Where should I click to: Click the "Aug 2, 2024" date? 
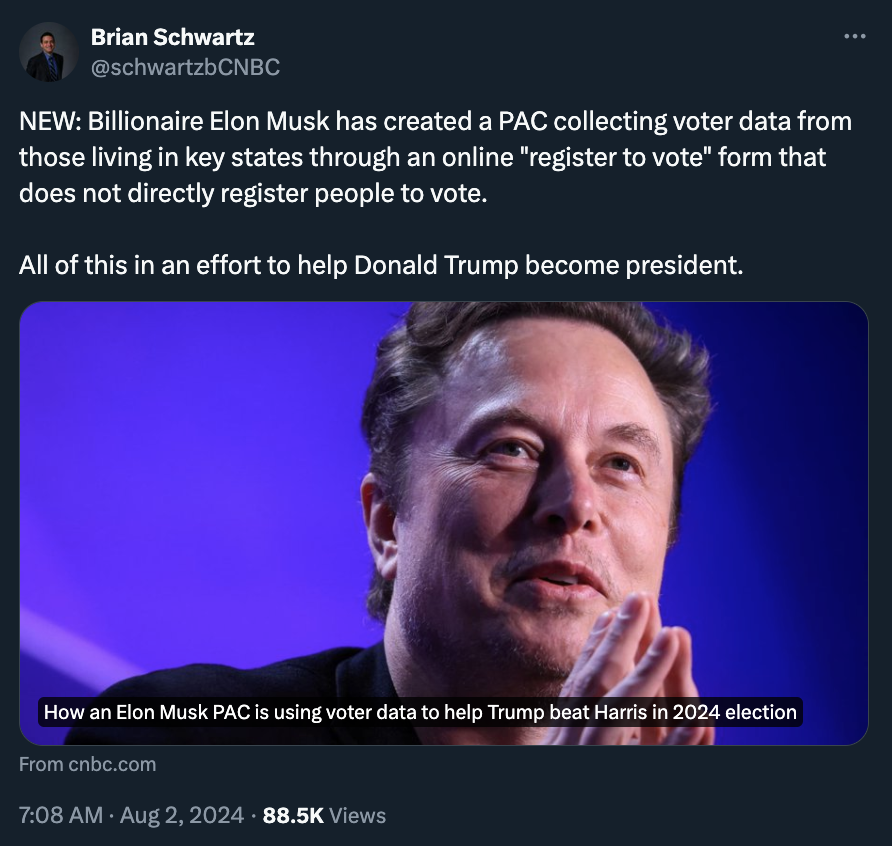184,815
